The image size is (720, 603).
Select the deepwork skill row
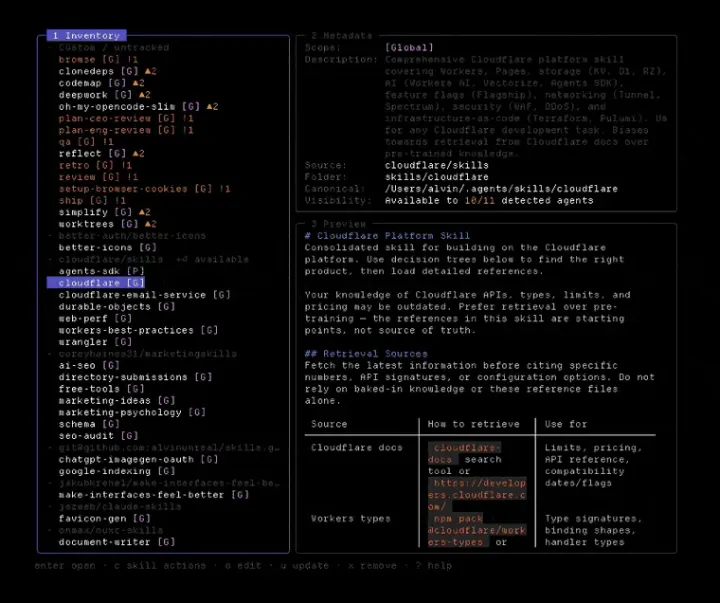[104, 95]
